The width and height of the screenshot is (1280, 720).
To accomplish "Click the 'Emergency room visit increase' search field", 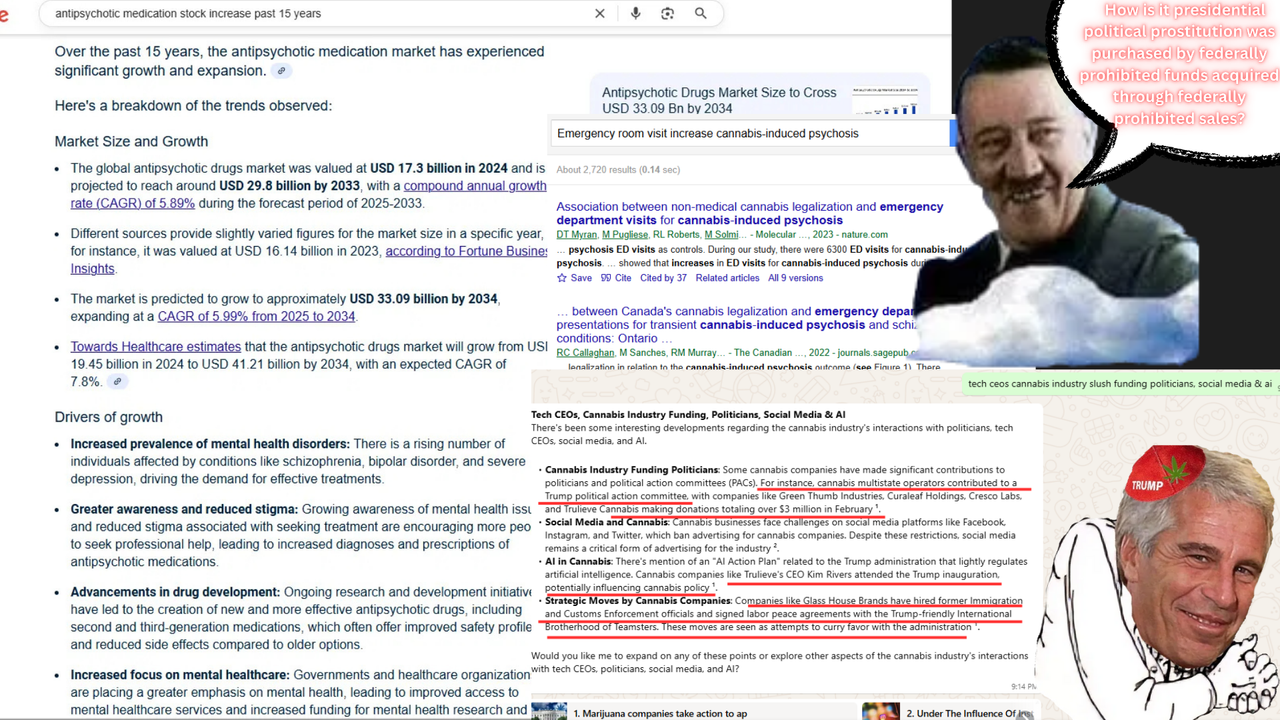I will pos(750,133).
